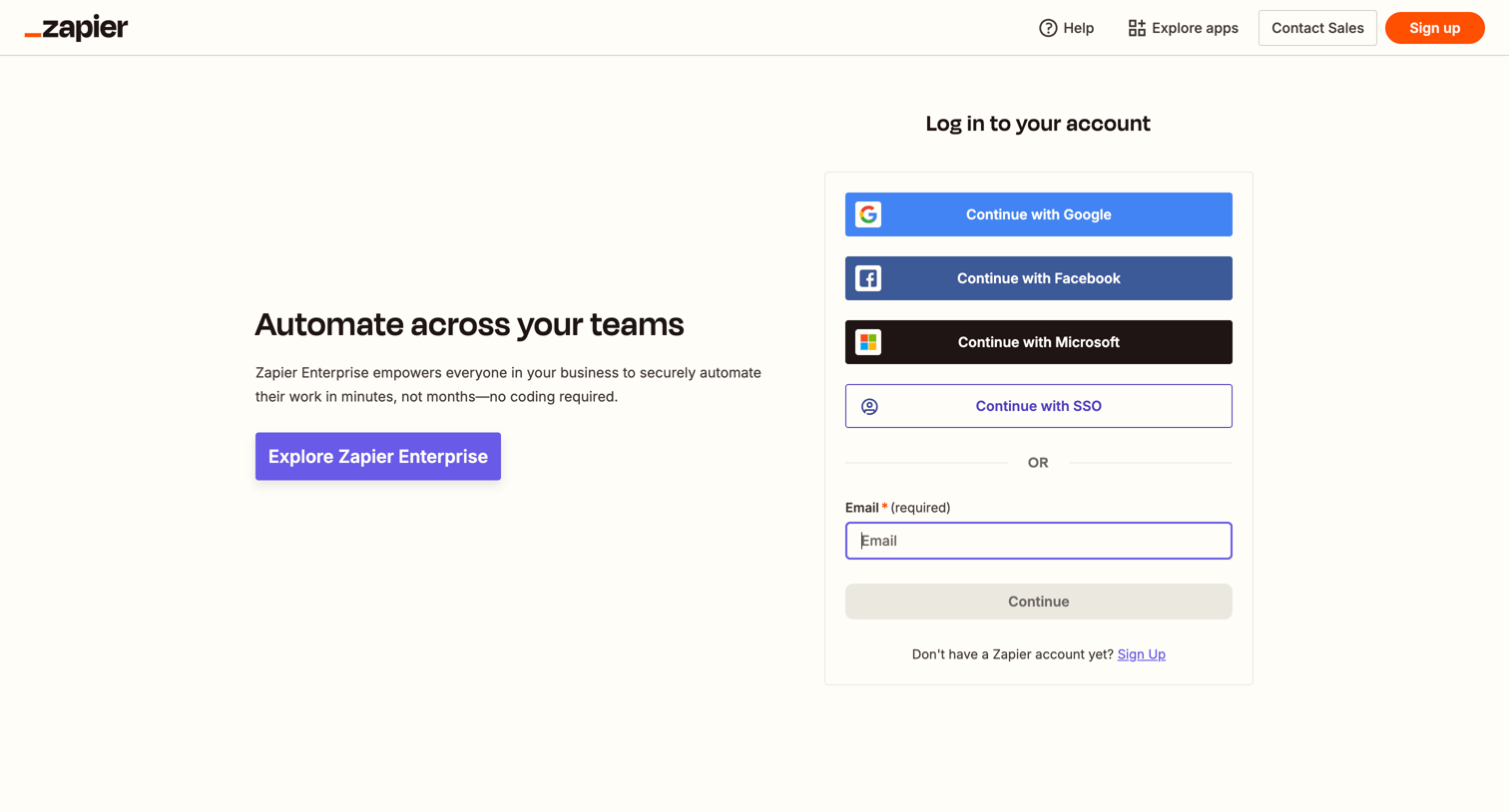Click the SSO user icon

869,406
